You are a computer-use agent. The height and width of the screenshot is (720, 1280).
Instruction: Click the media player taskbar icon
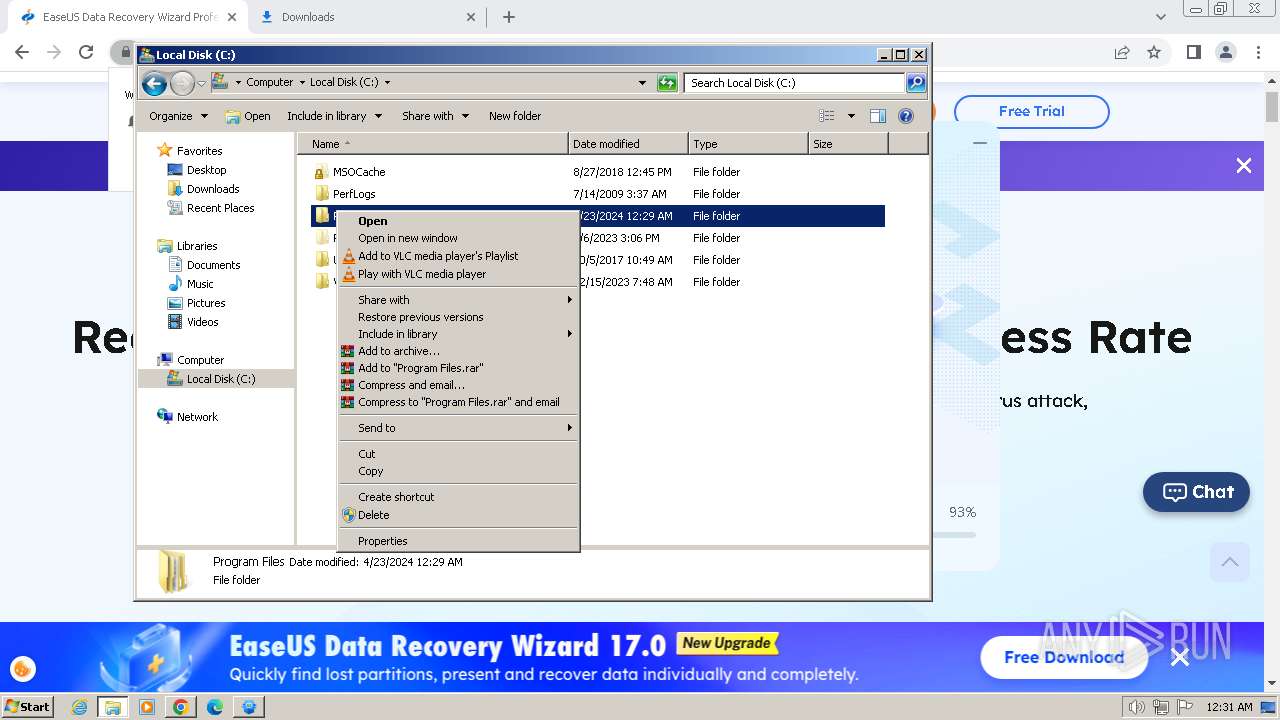[x=147, y=707]
